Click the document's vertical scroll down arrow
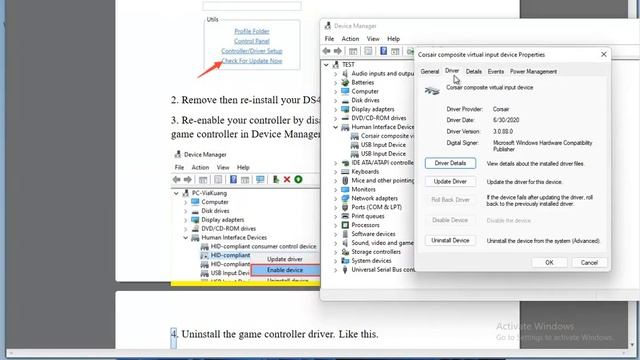 (632, 345)
